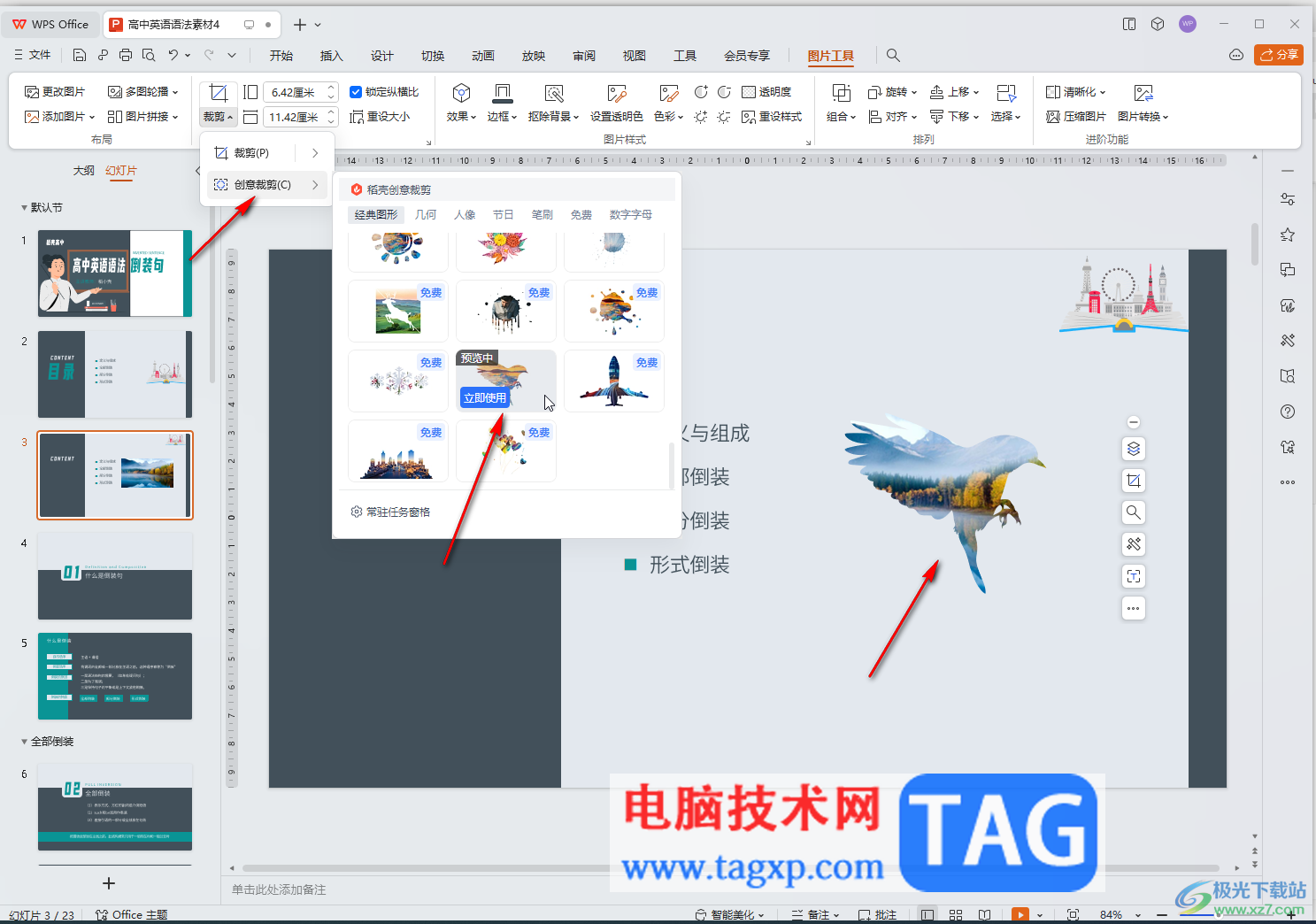Expand the 创意裁剪(C) submenu arrow
The image size is (1316, 924).
[x=315, y=185]
